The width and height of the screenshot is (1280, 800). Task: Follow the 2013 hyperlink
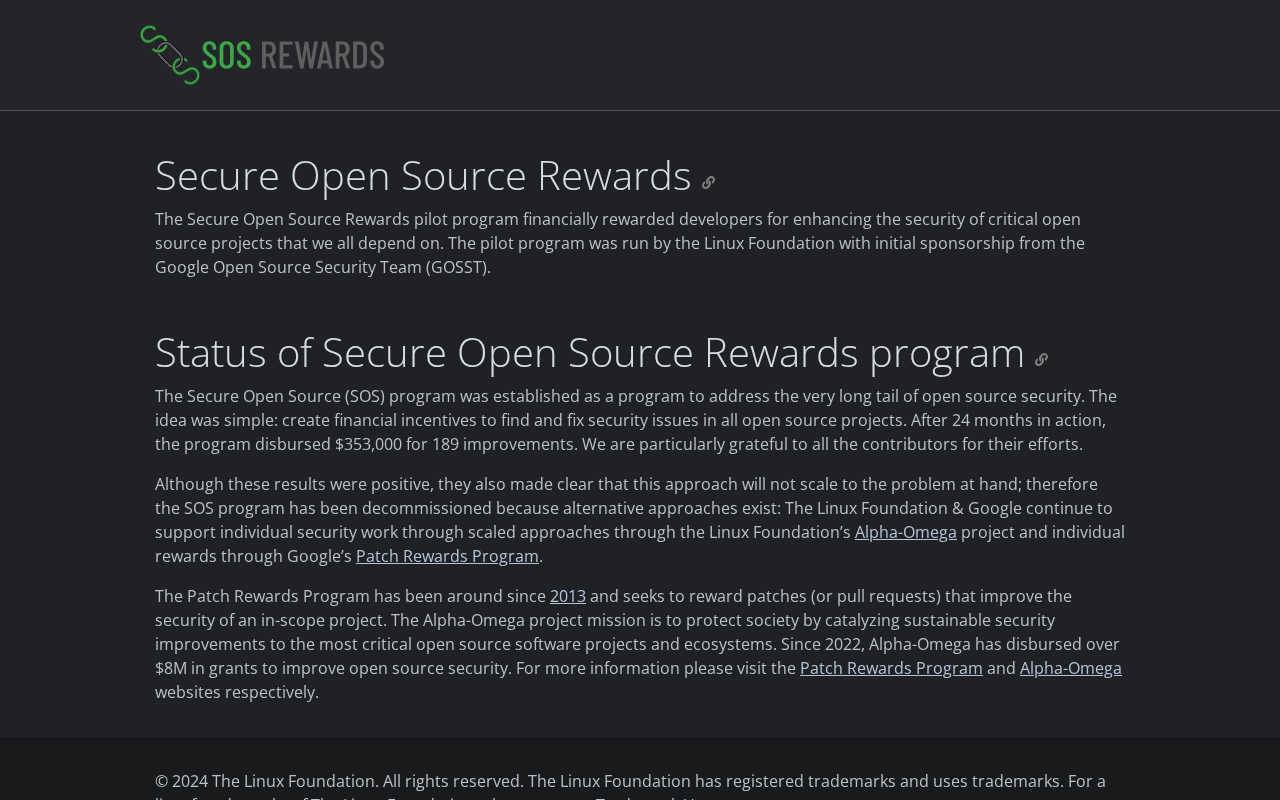coord(568,596)
